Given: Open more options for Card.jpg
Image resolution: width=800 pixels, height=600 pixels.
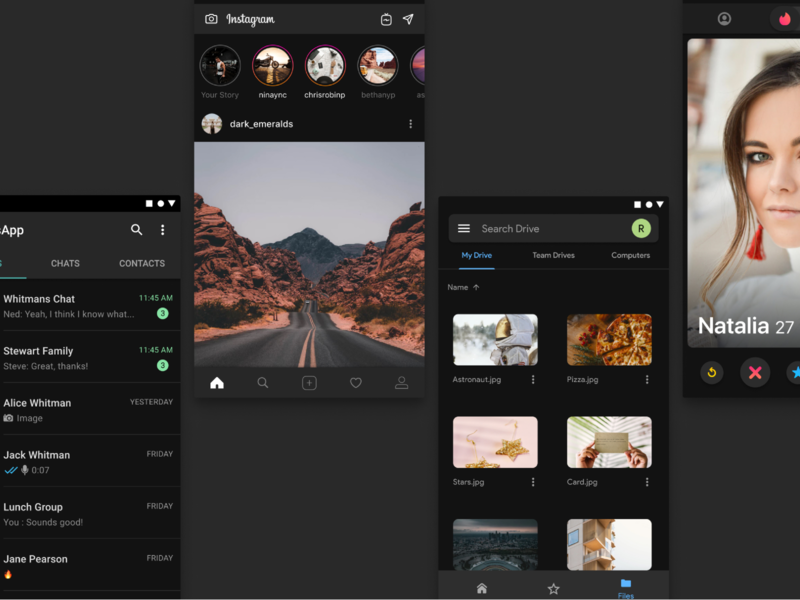Looking at the screenshot, I should pos(647,482).
